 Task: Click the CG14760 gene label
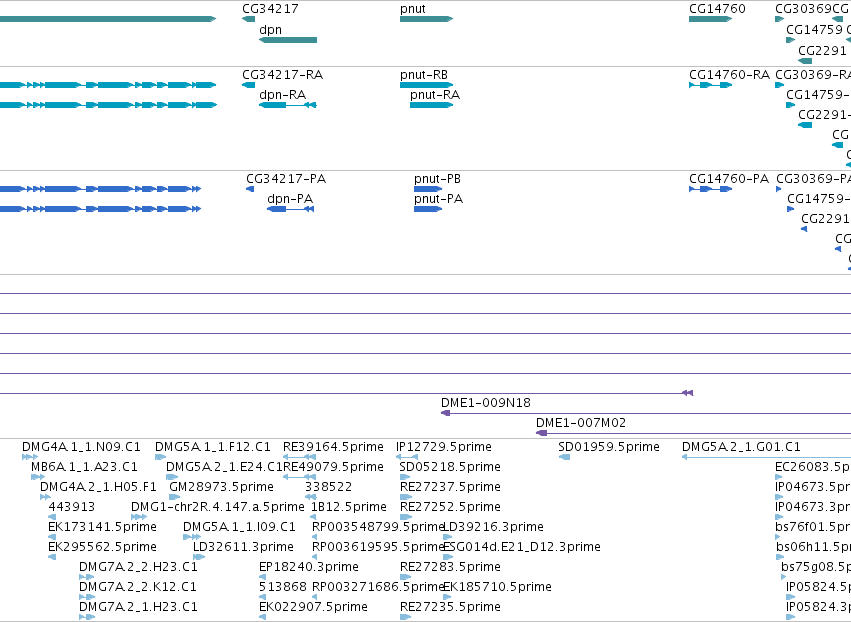pyautogui.click(x=717, y=9)
